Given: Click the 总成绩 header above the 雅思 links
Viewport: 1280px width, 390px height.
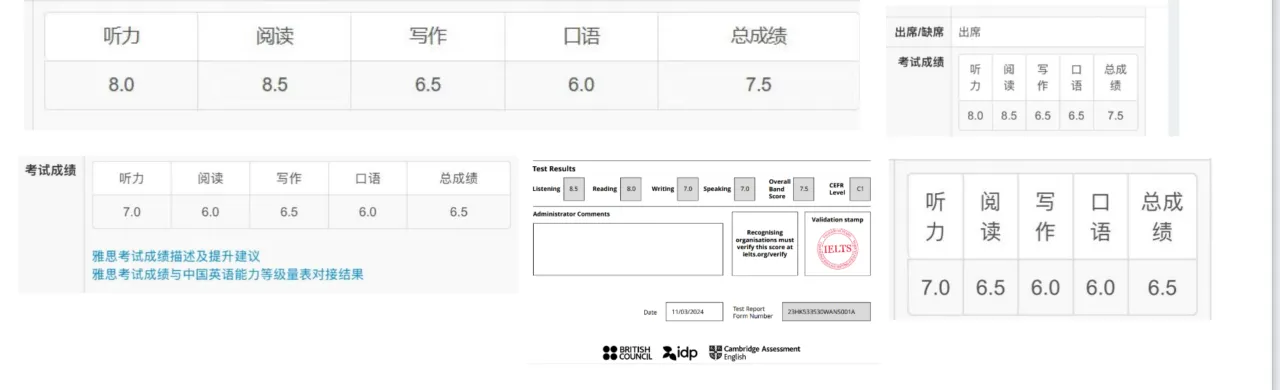Looking at the screenshot, I should (x=459, y=179).
